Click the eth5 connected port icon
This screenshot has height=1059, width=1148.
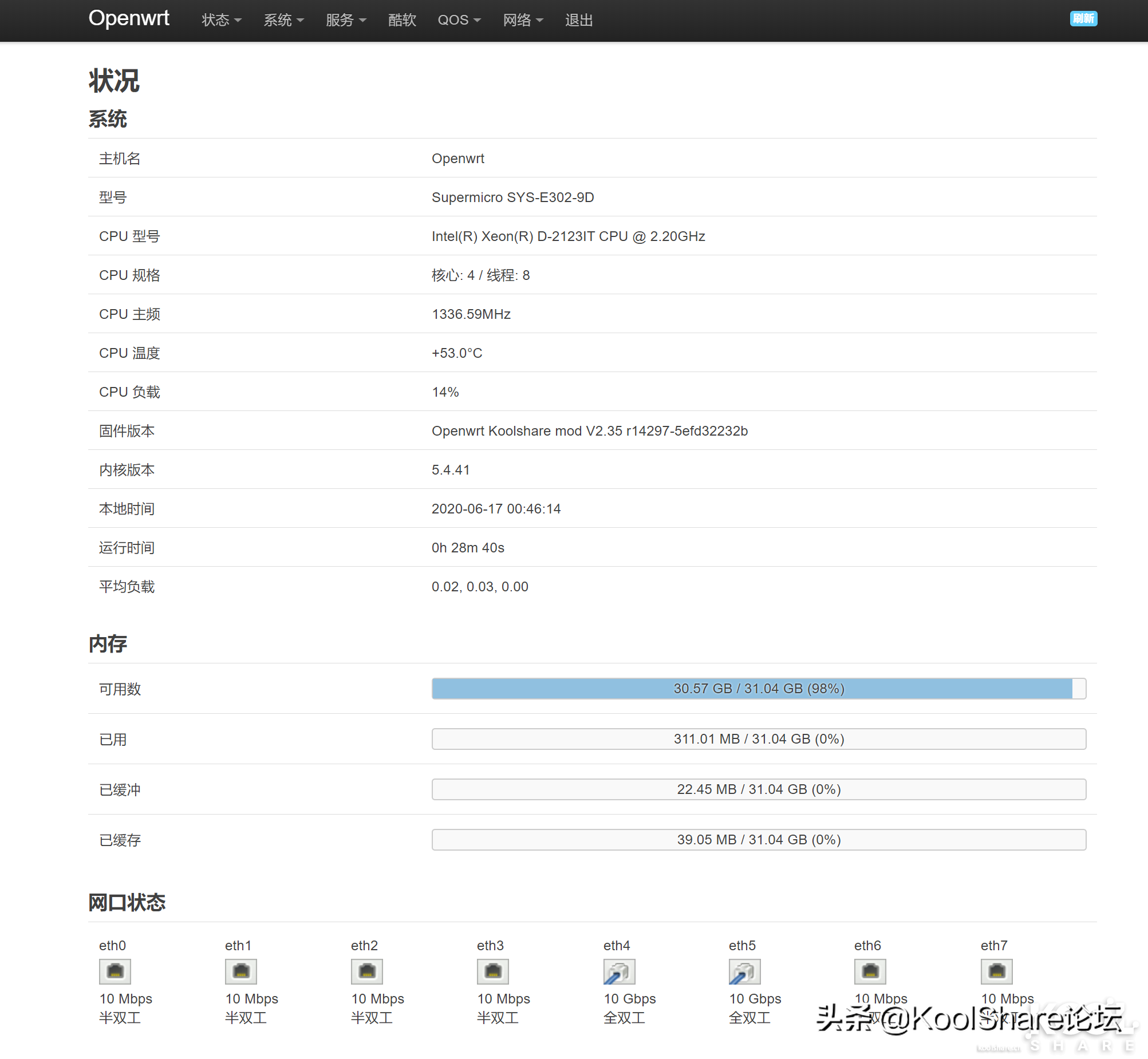pos(744,971)
